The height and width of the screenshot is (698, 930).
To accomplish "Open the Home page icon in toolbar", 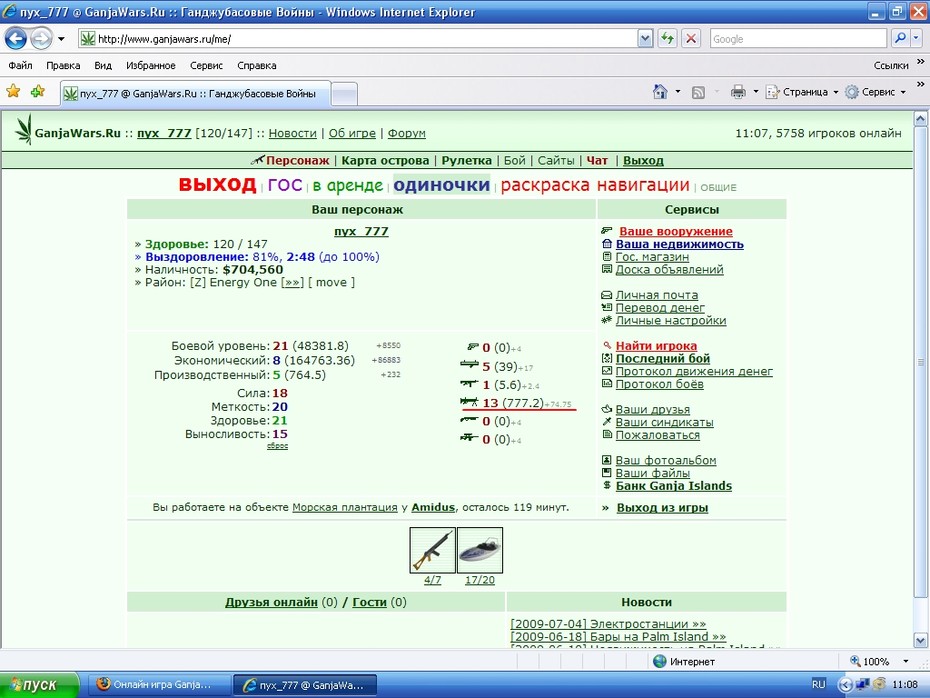I will [x=660, y=92].
